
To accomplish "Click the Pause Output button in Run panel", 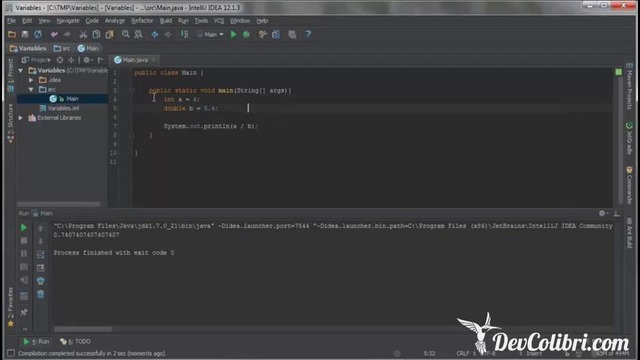I will (24, 254).
